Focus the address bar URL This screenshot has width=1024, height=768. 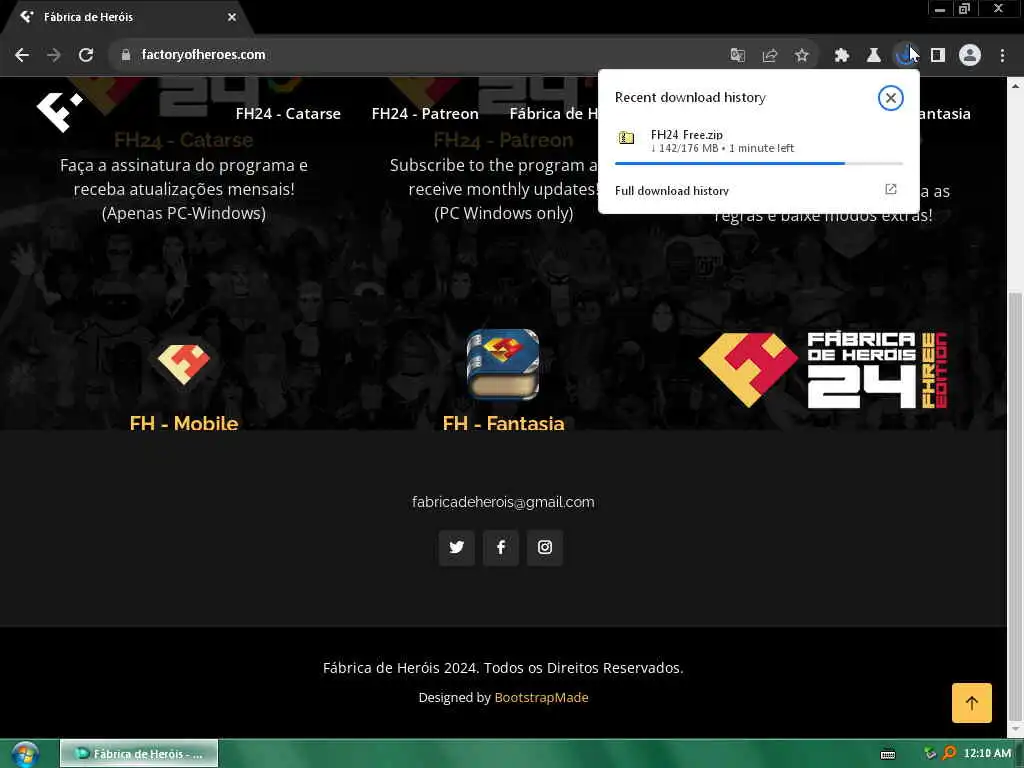203,55
